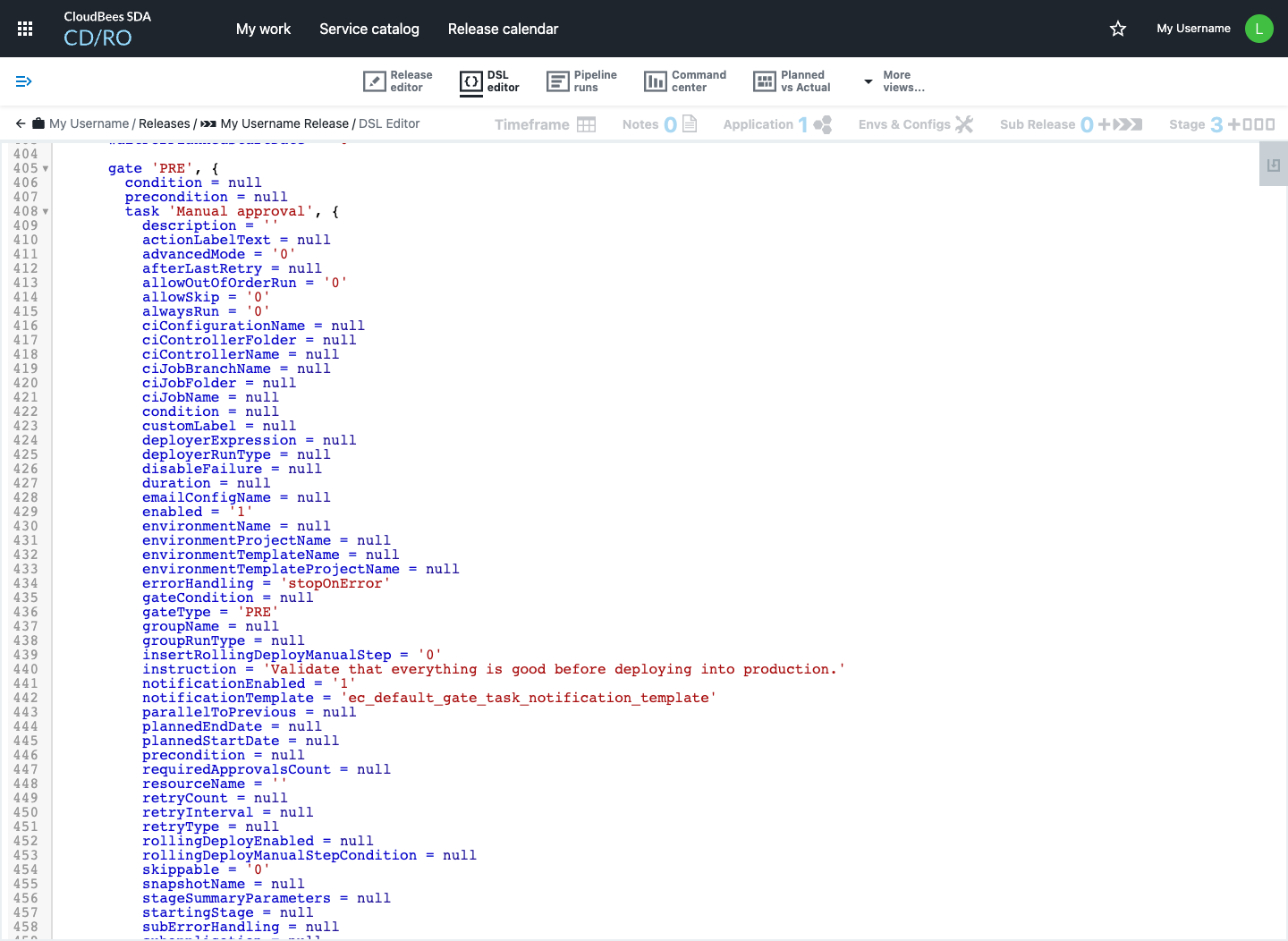Image resolution: width=1288 pixels, height=941 pixels.
Task: Open Release calendar menu
Action: coord(503,29)
